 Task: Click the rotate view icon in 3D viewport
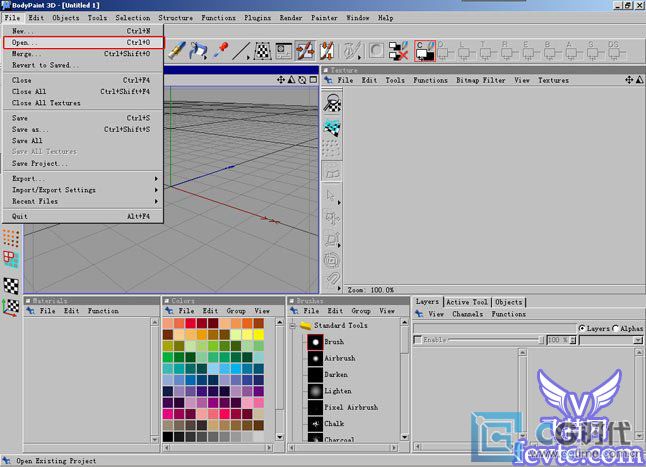302,80
